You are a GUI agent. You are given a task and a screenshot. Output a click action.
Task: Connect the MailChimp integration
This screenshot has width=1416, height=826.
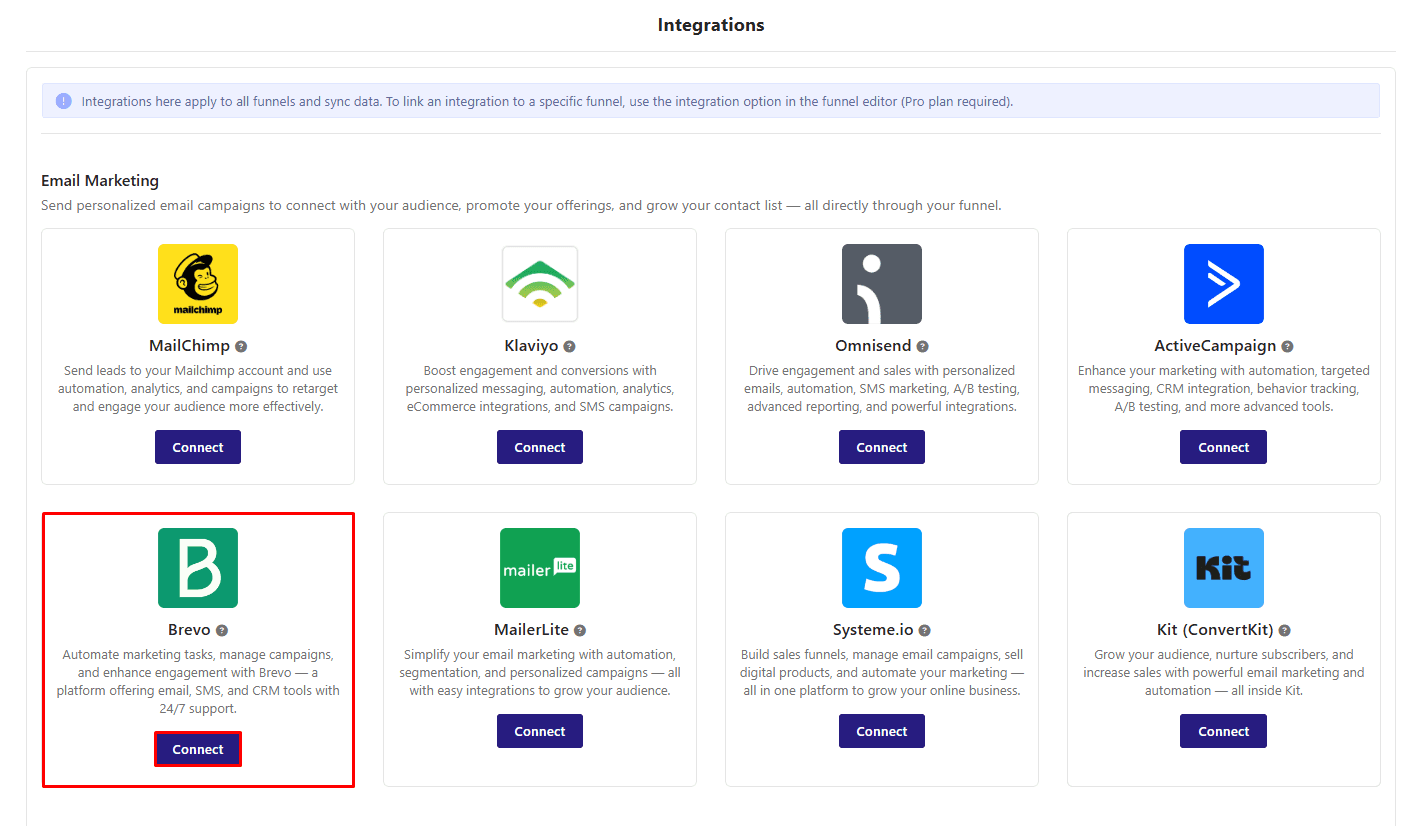click(197, 446)
